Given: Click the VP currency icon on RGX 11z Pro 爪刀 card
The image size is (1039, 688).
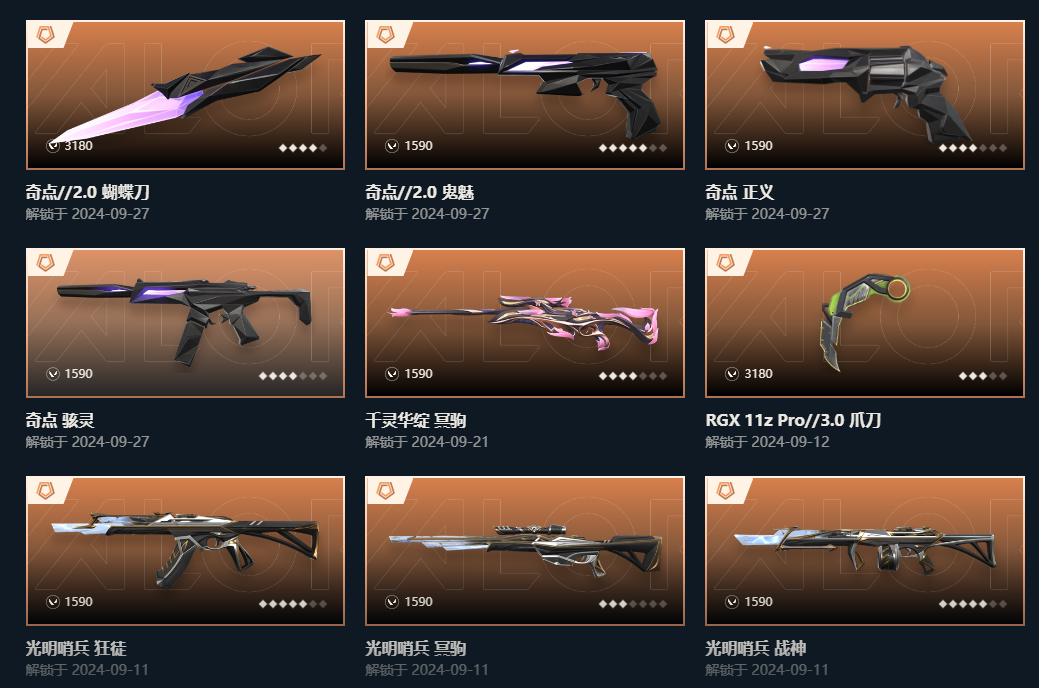Looking at the screenshot, I should pos(732,374).
